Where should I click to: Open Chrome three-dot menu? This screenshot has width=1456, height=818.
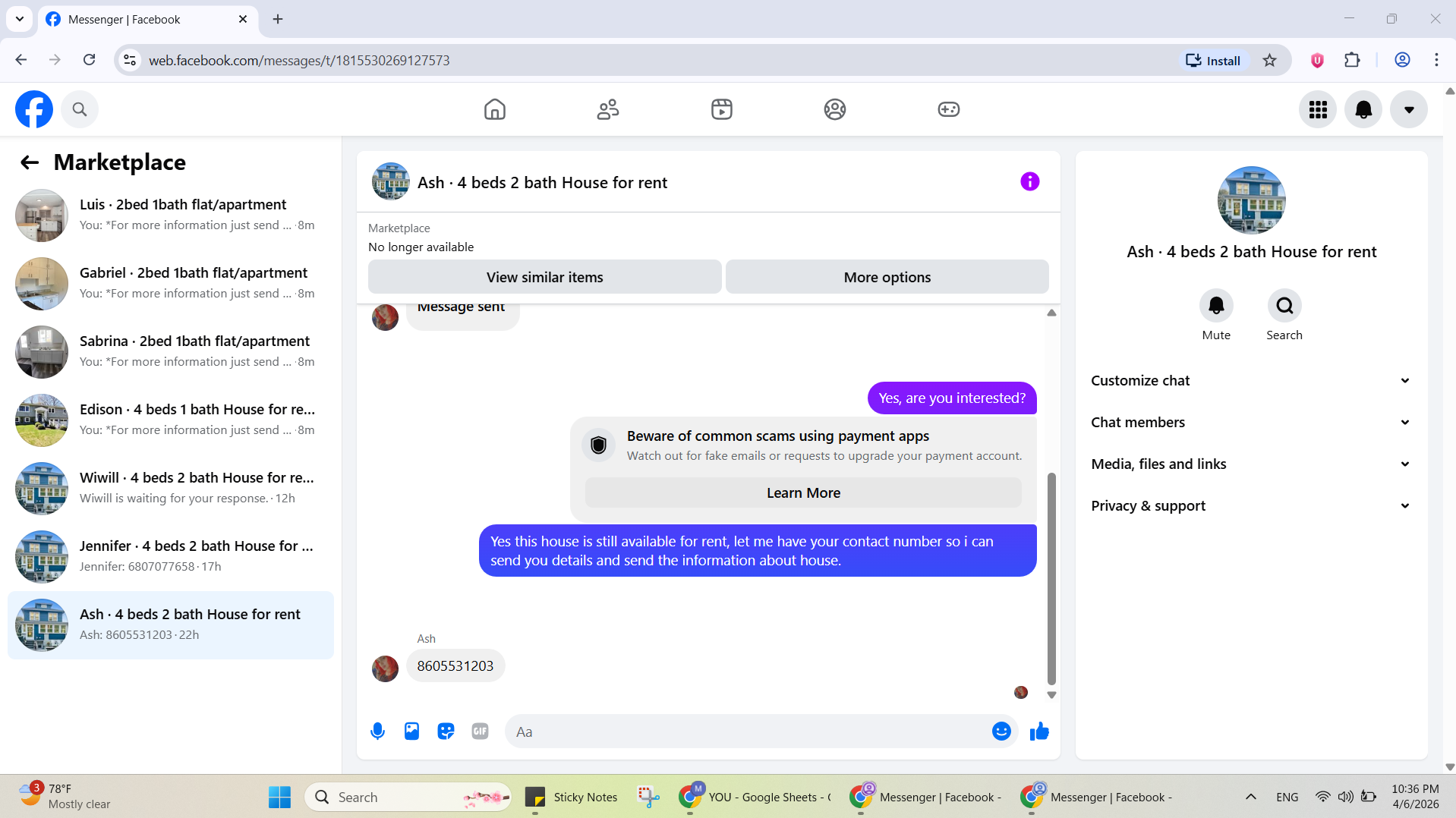click(1436, 60)
